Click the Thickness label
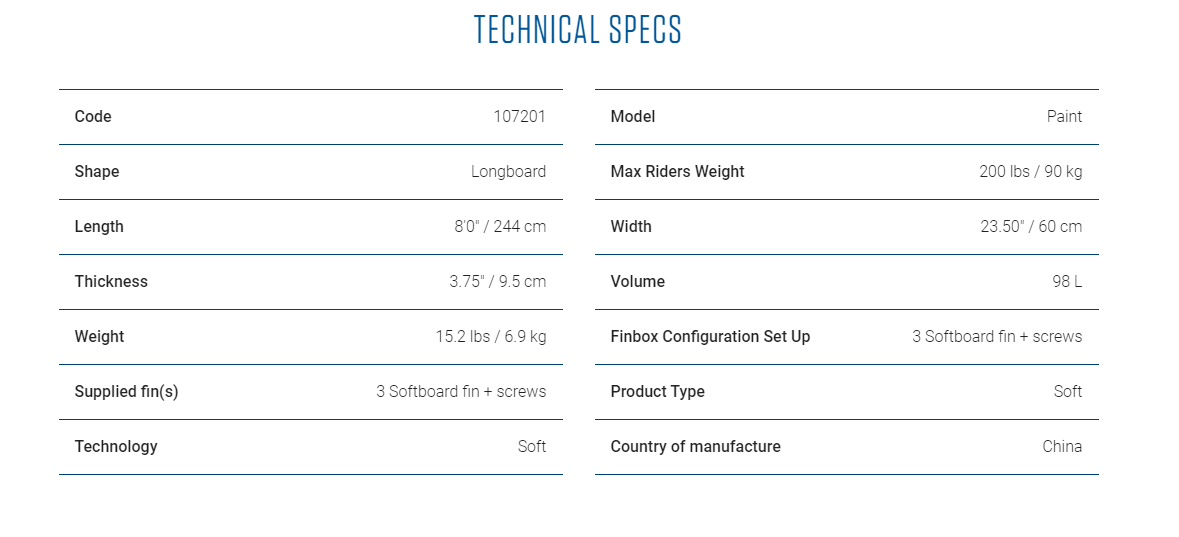Image resolution: width=1179 pixels, height=537 pixels. [x=111, y=281]
